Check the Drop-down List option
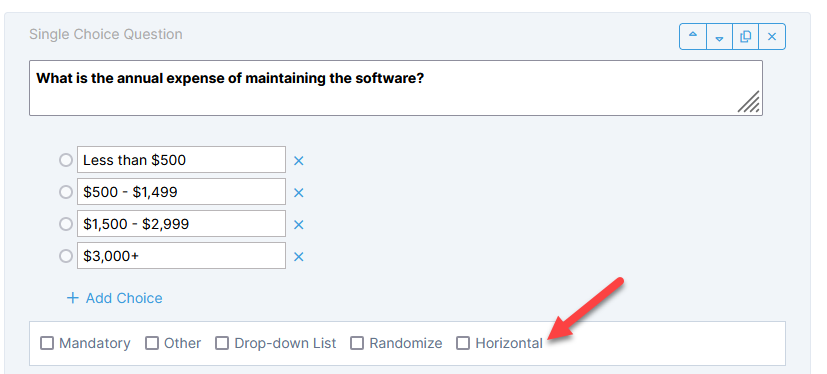This screenshot has width=827, height=374. point(222,343)
